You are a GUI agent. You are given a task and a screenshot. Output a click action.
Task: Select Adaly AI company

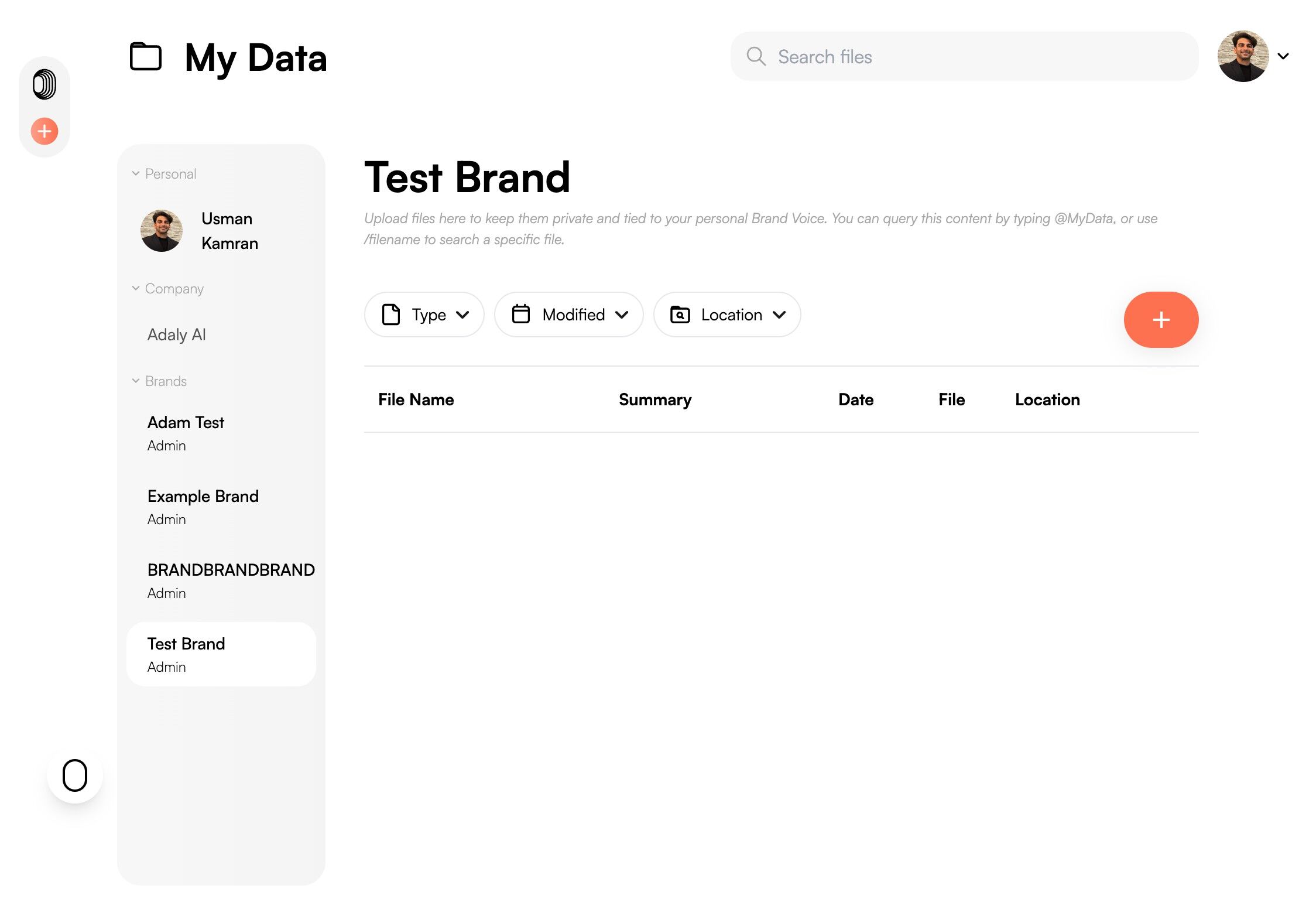[177, 334]
